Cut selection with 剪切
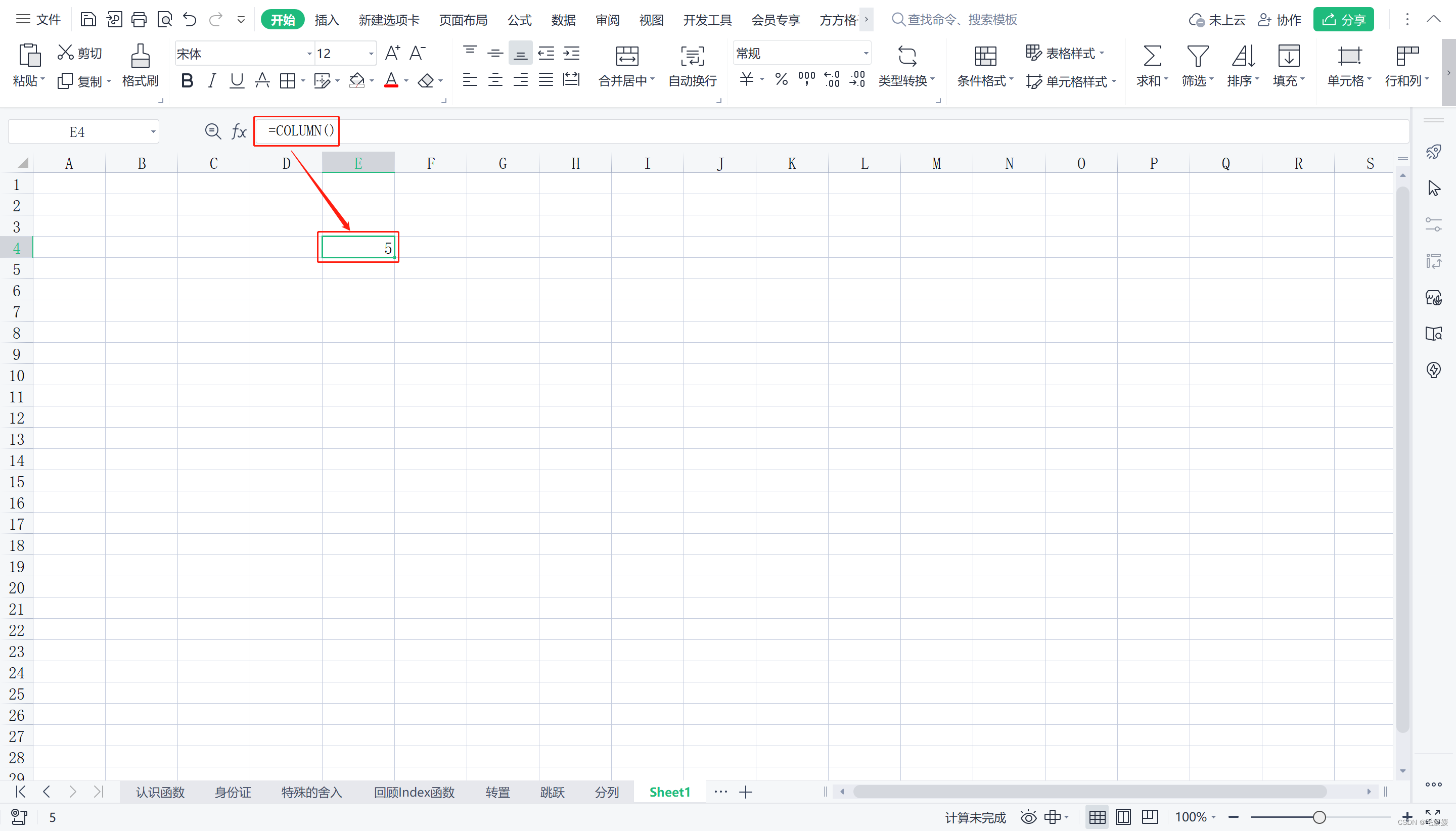Image resolution: width=1456 pixels, height=831 pixels. [79, 53]
